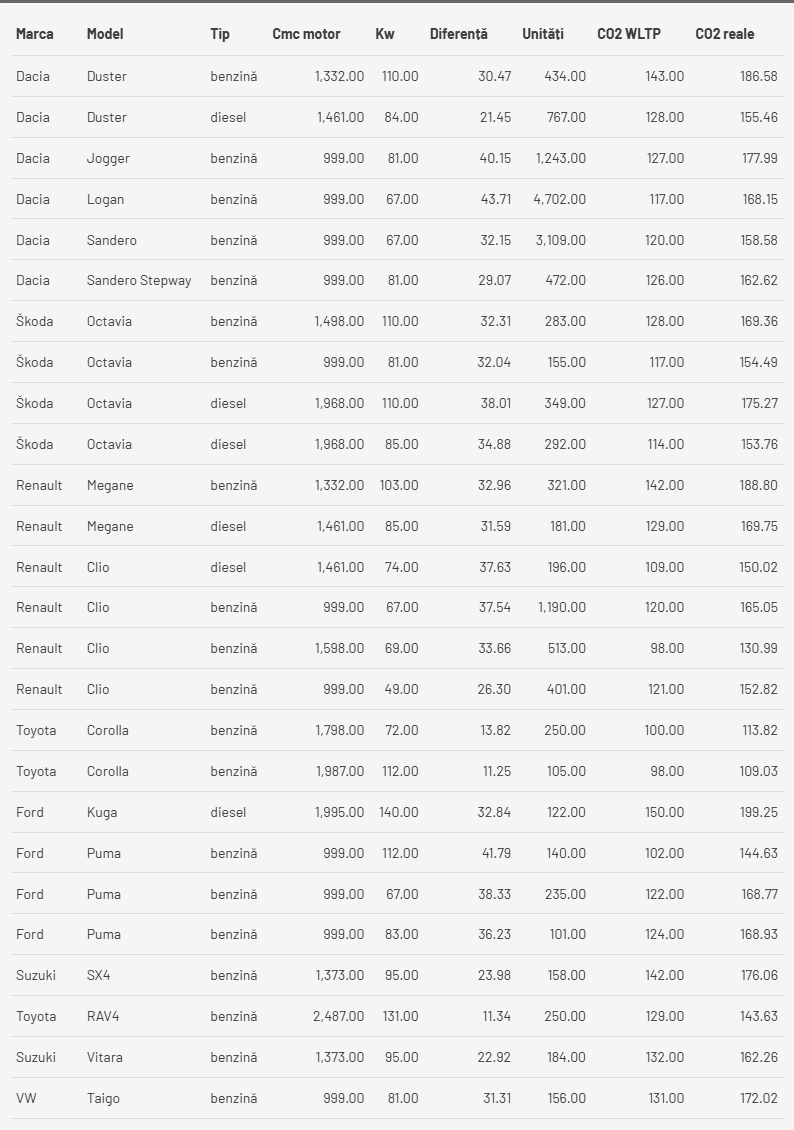The height and width of the screenshot is (1130, 794).
Task: Click the Kuga model cell
Action: [x=102, y=812]
